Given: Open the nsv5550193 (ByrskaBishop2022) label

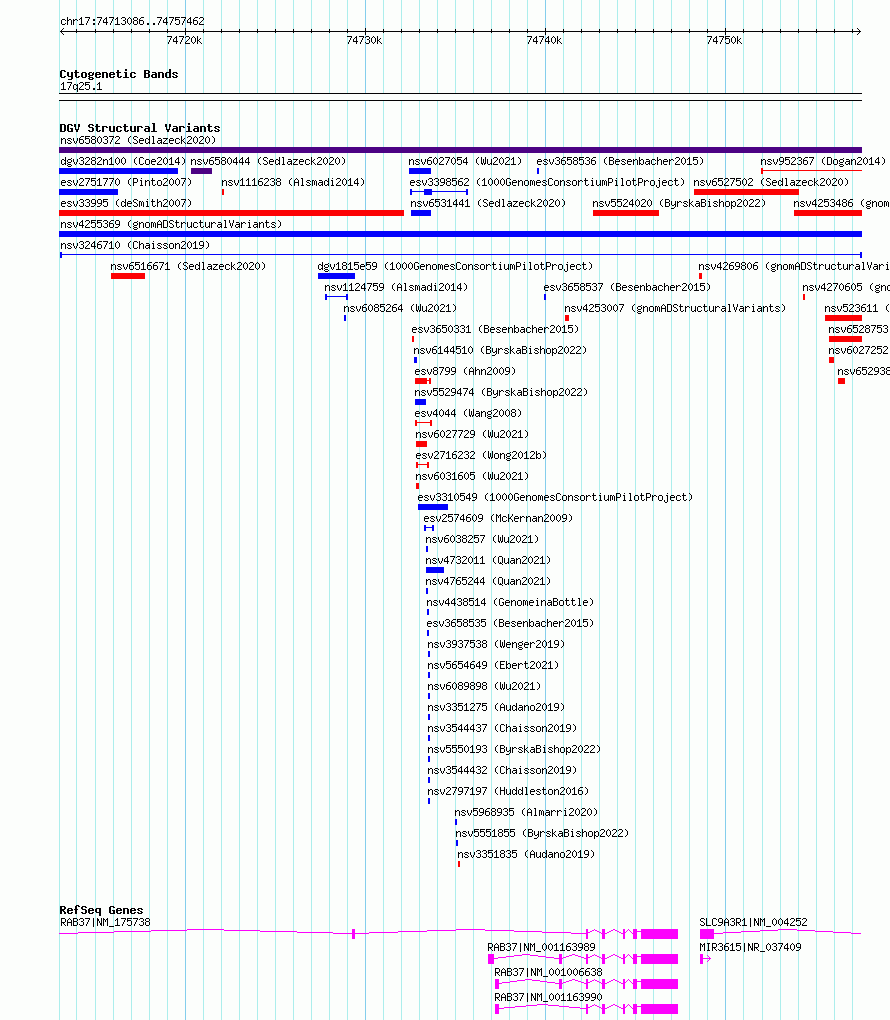Looking at the screenshot, I should pos(514,749).
